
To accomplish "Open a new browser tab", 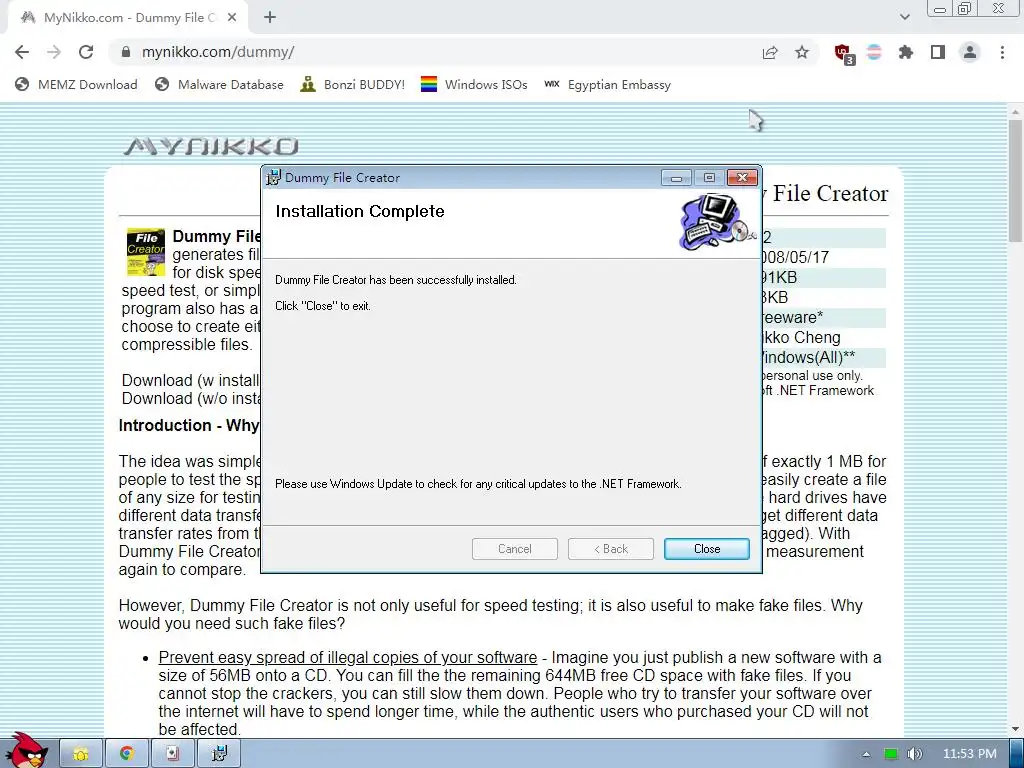I will (x=270, y=18).
